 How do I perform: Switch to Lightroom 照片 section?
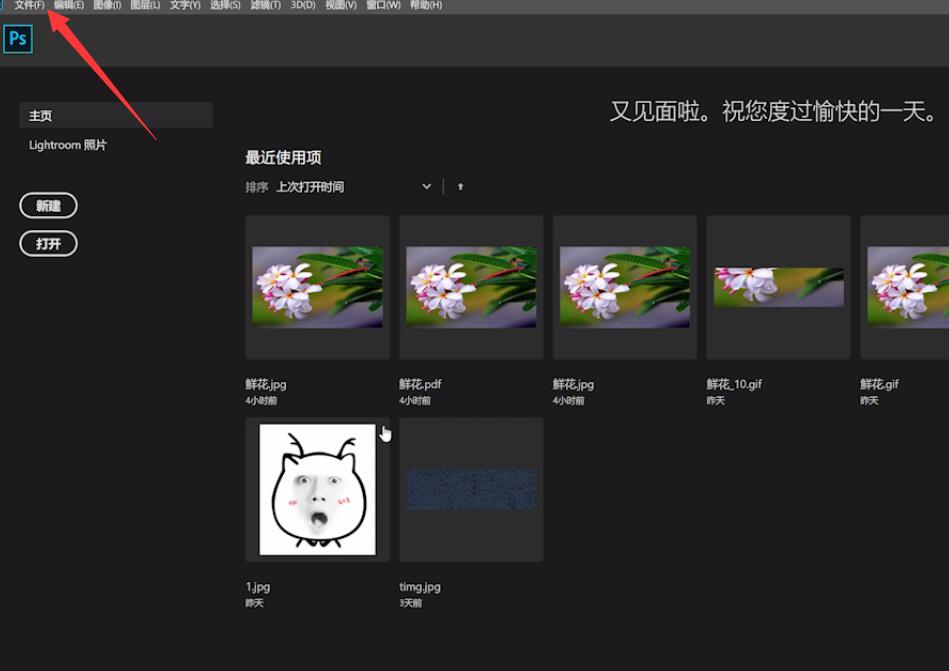pos(68,145)
